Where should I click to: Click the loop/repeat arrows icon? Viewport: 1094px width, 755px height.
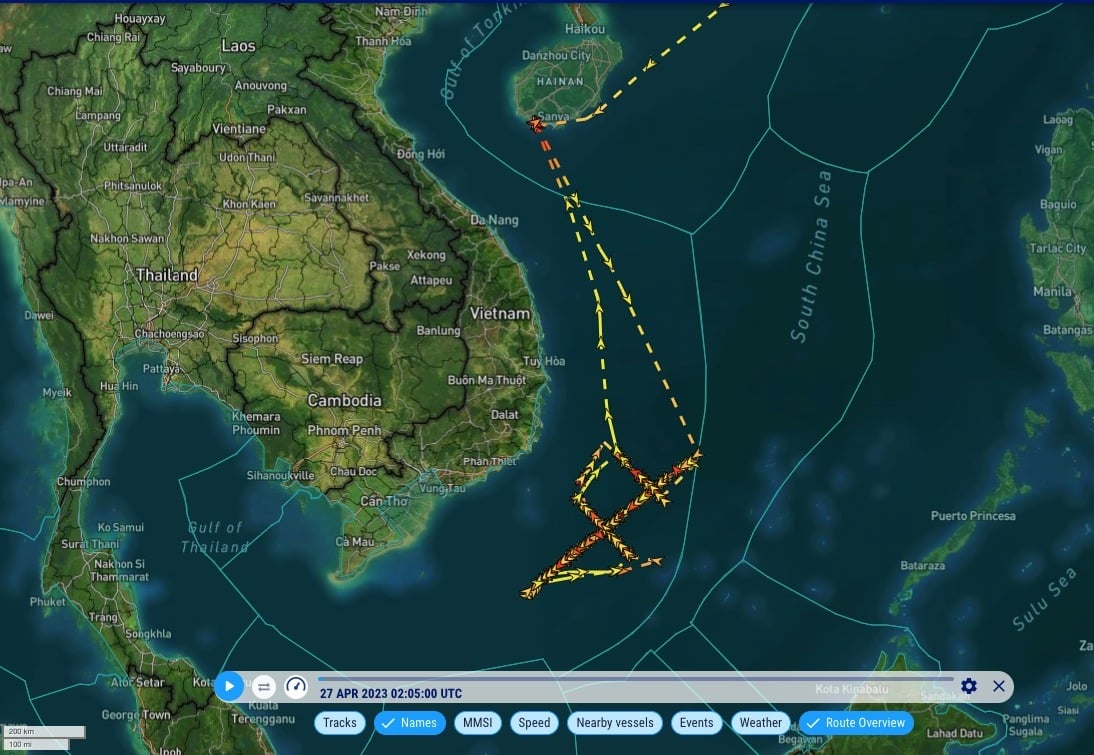(x=263, y=686)
